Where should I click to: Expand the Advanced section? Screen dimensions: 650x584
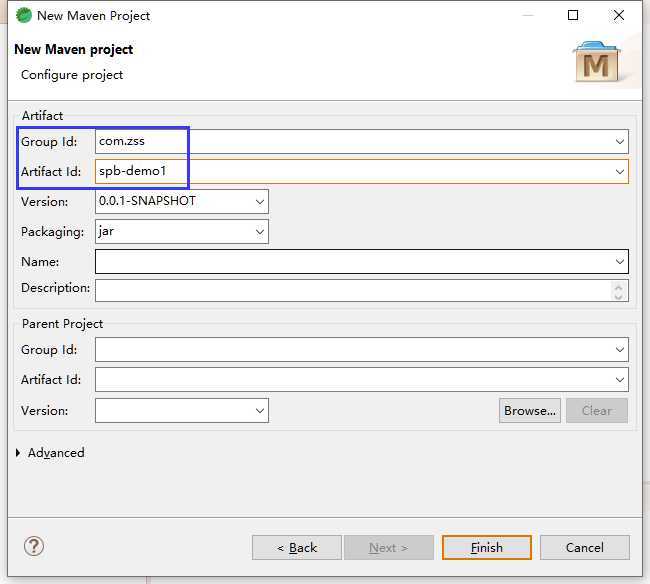click(18, 453)
